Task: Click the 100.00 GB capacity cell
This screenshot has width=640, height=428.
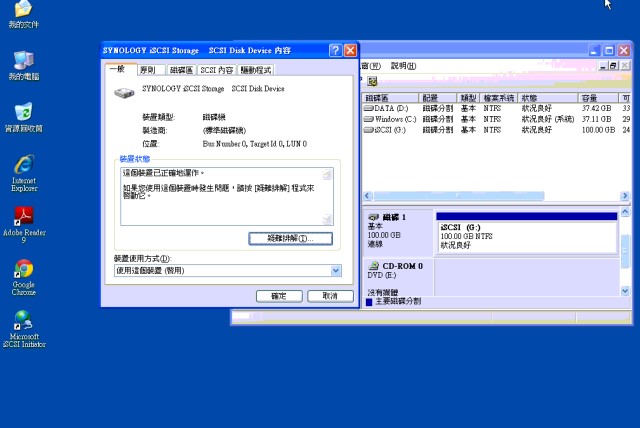Action: click(598, 130)
